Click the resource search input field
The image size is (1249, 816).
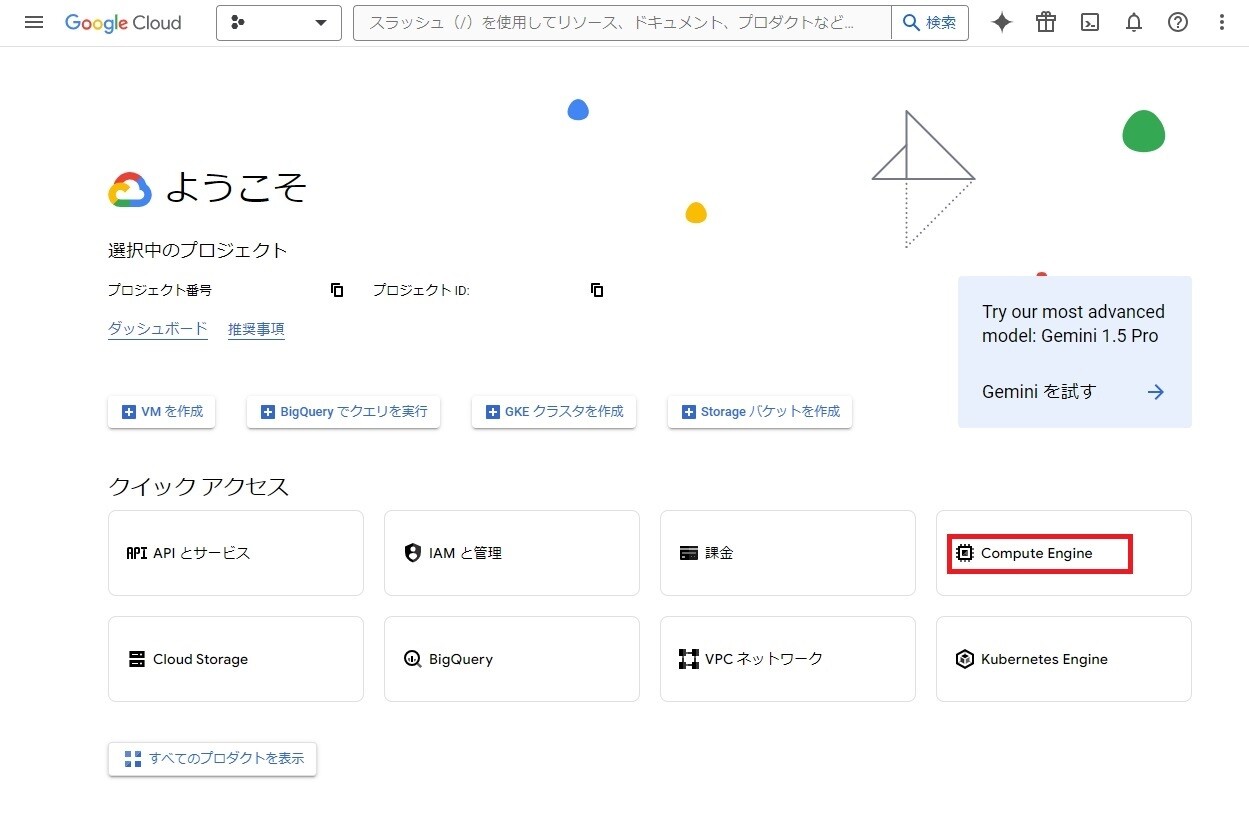[622, 23]
